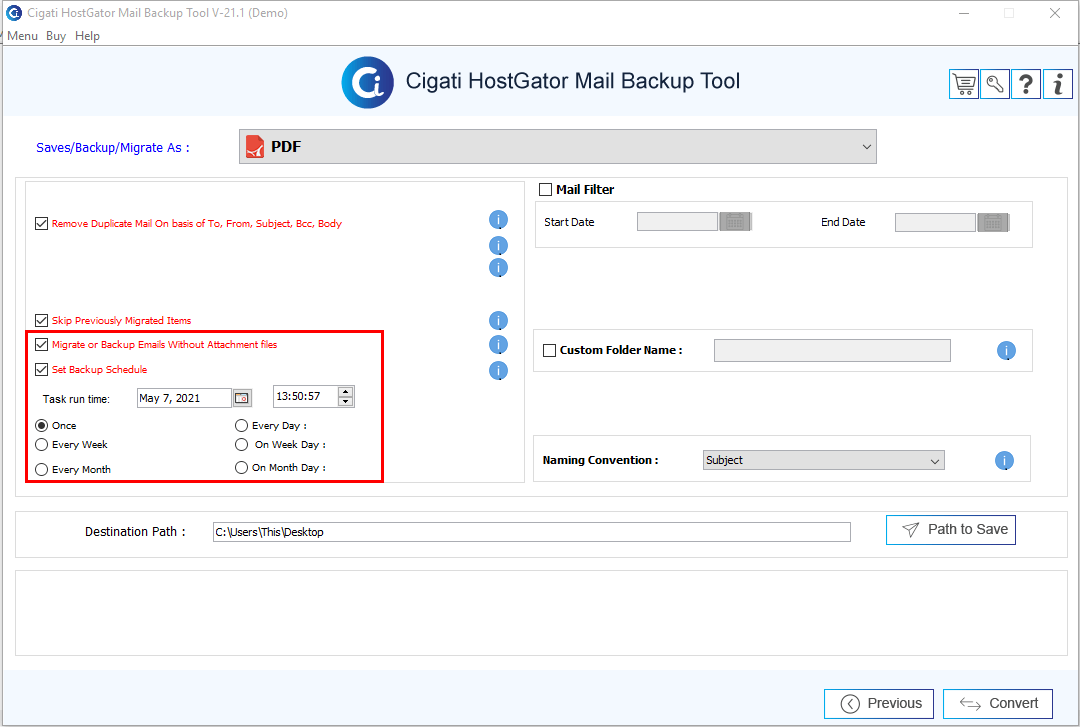Select the Once radio button
Viewport: 1080px width, 727px height.
(x=41, y=426)
